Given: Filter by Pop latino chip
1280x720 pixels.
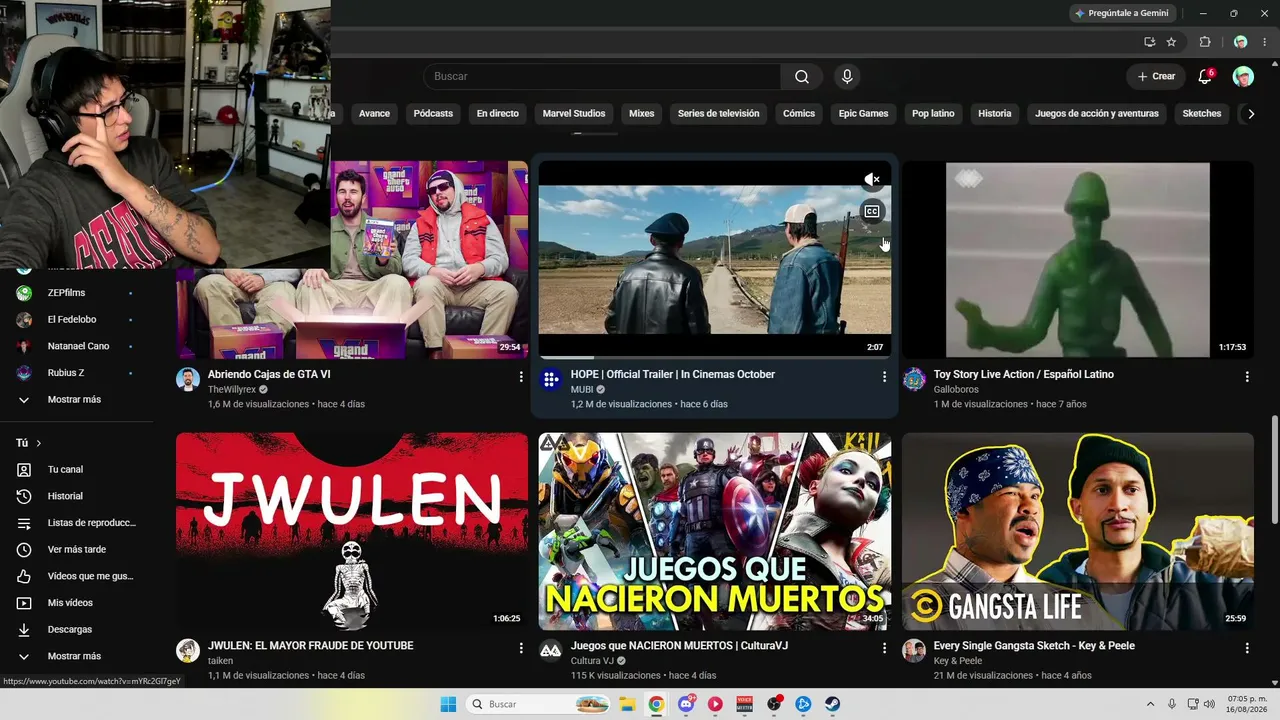Looking at the screenshot, I should [x=933, y=114].
